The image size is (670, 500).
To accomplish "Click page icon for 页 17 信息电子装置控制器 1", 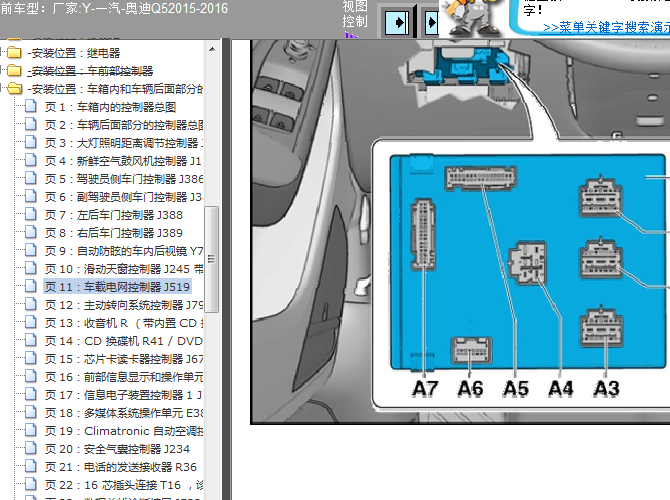I will (x=31, y=394).
